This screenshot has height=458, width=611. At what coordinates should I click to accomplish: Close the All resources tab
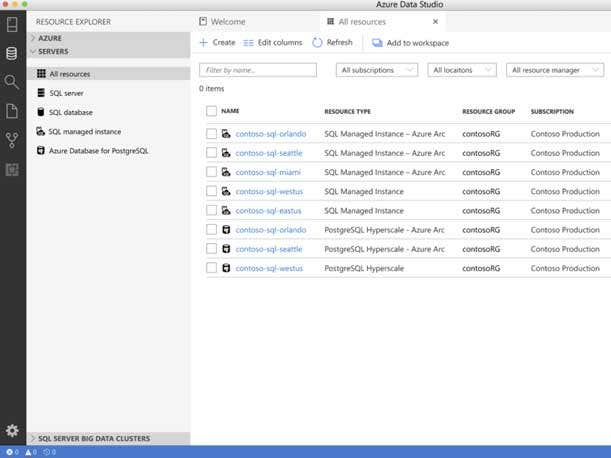[x=434, y=21]
